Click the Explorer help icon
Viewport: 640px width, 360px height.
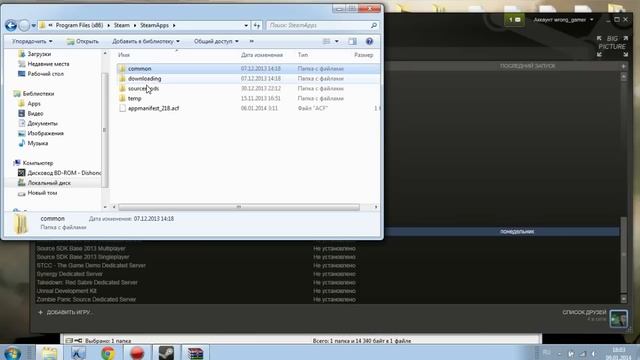point(369,41)
